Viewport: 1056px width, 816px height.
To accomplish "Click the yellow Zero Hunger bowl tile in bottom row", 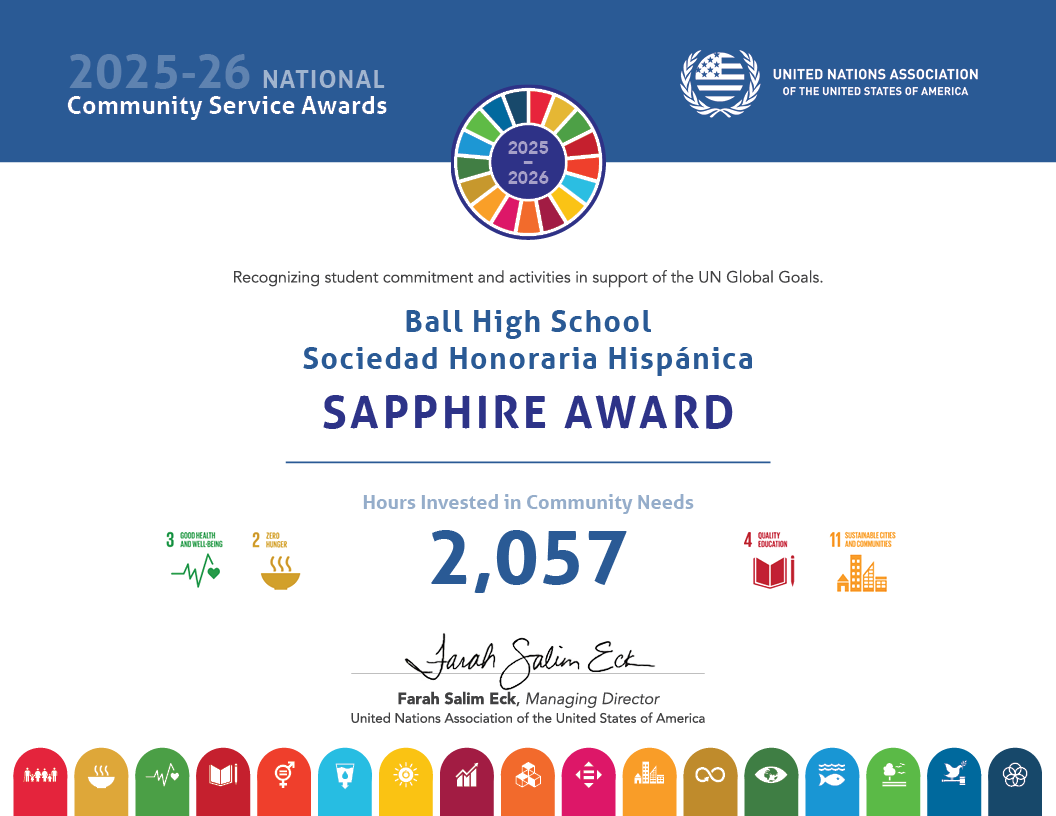I will tap(101, 782).
